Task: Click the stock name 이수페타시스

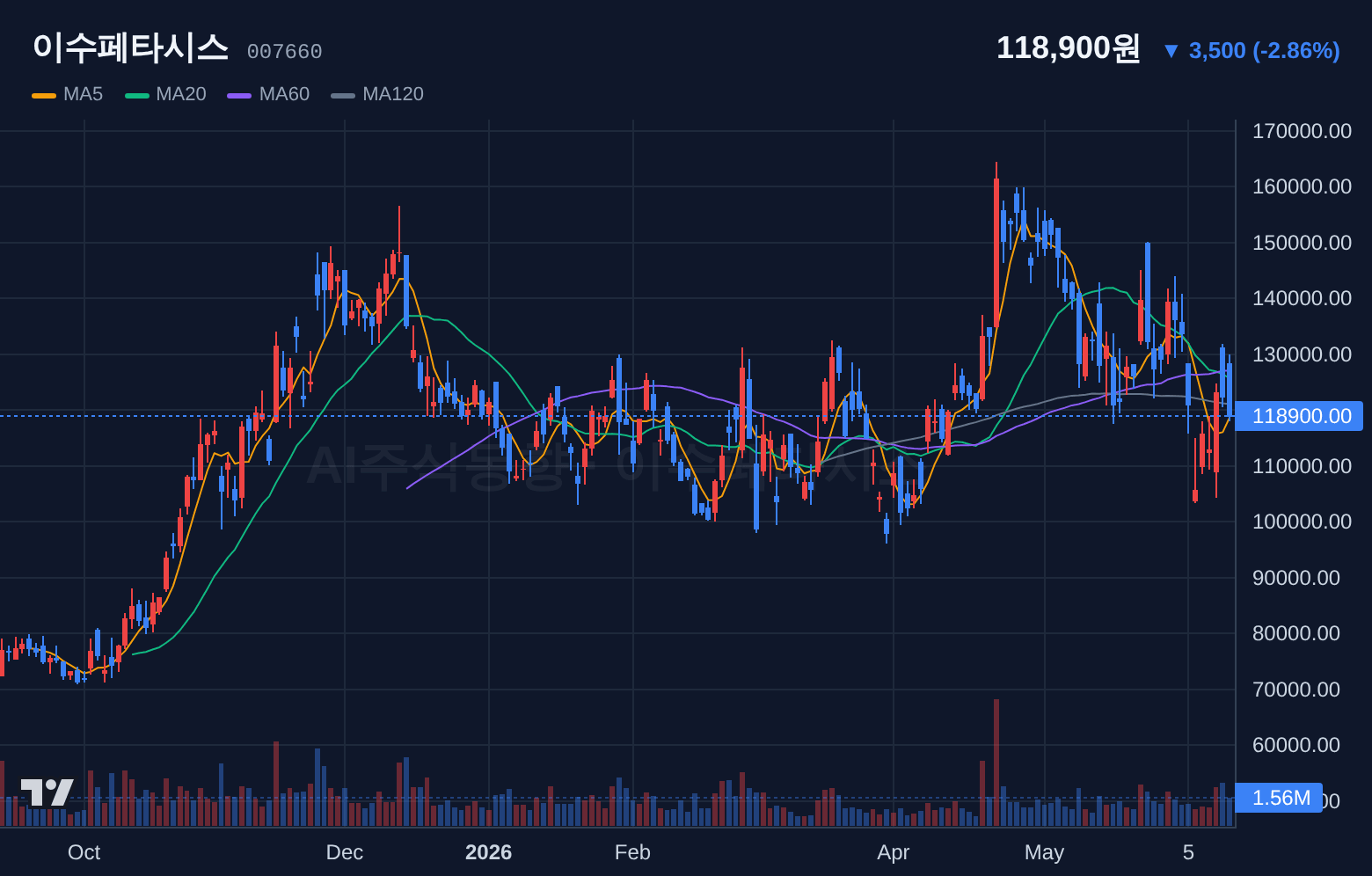Action: [130, 47]
